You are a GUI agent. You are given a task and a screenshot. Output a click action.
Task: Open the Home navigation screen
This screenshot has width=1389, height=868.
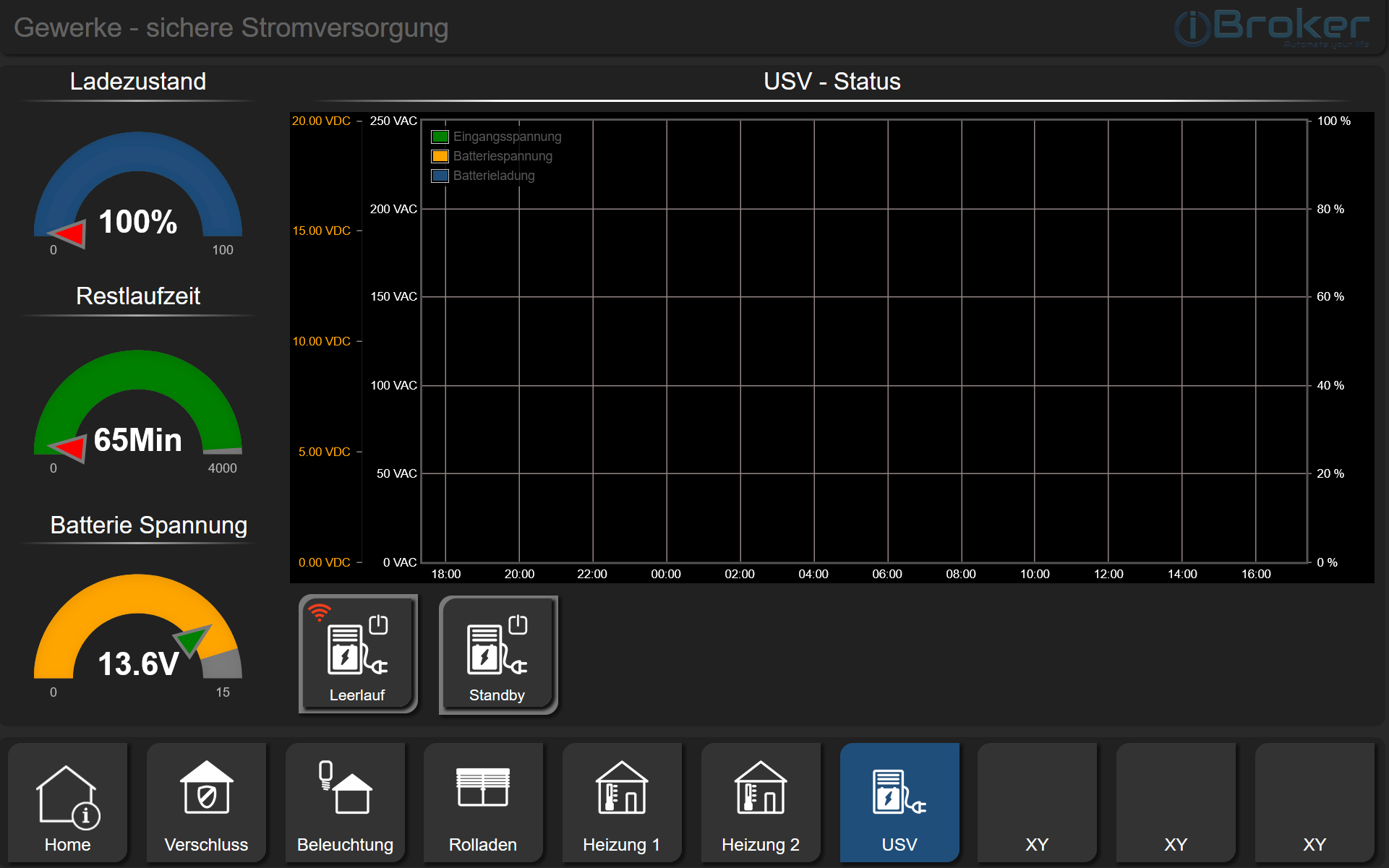click(67, 802)
